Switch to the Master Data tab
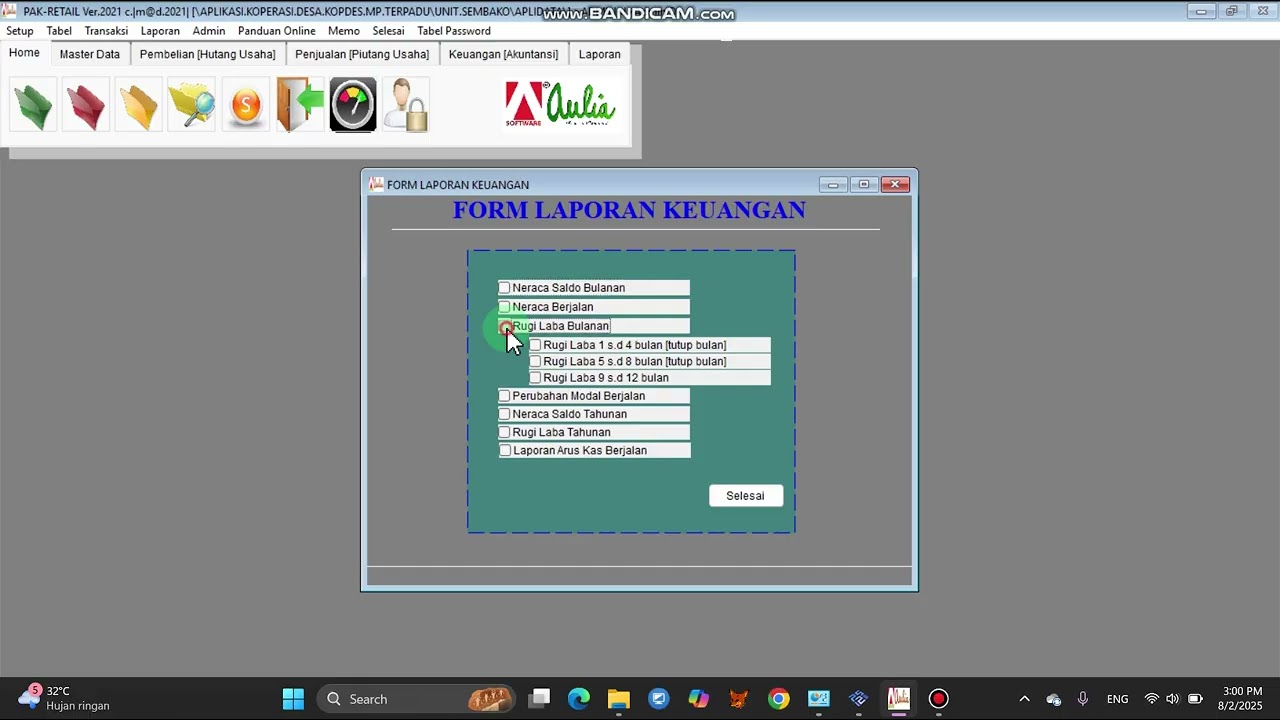Viewport: 1280px width, 720px height. coord(90,54)
